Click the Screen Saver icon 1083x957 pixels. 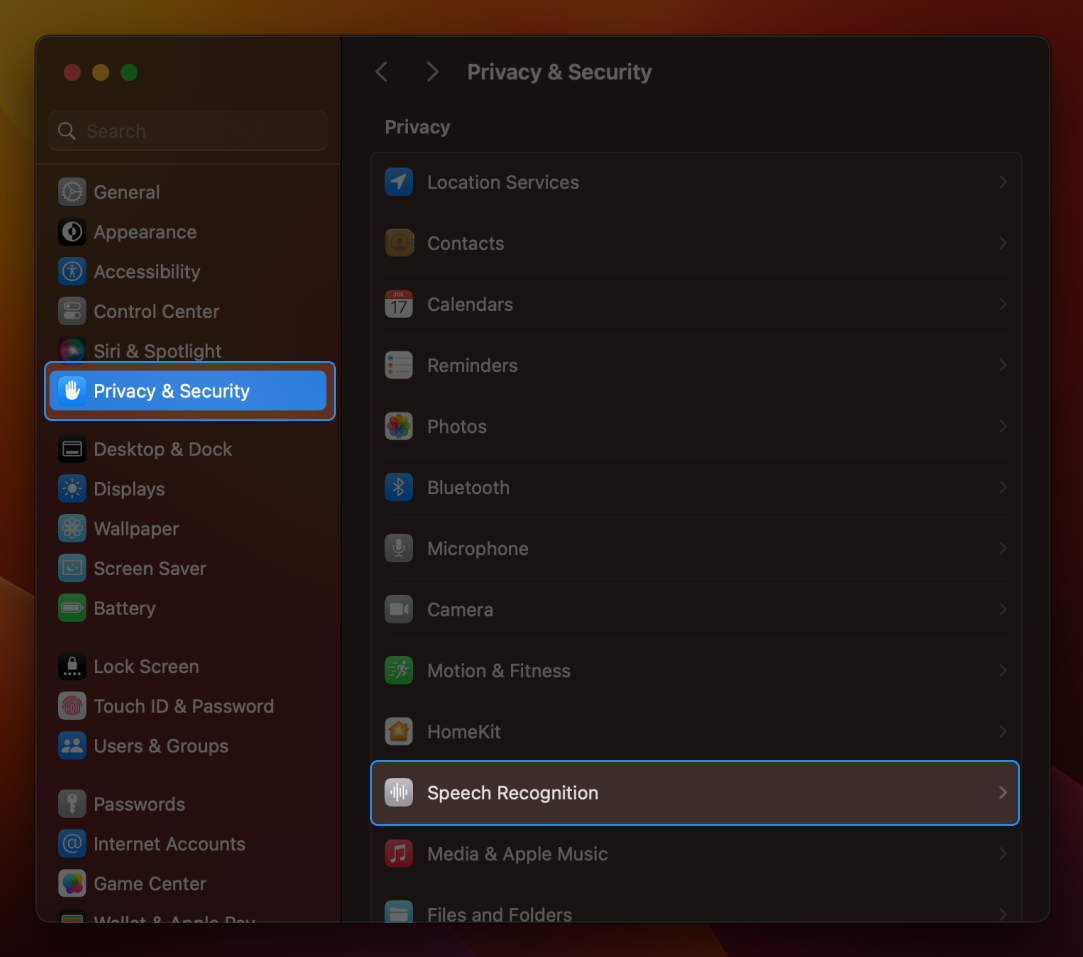[72, 568]
